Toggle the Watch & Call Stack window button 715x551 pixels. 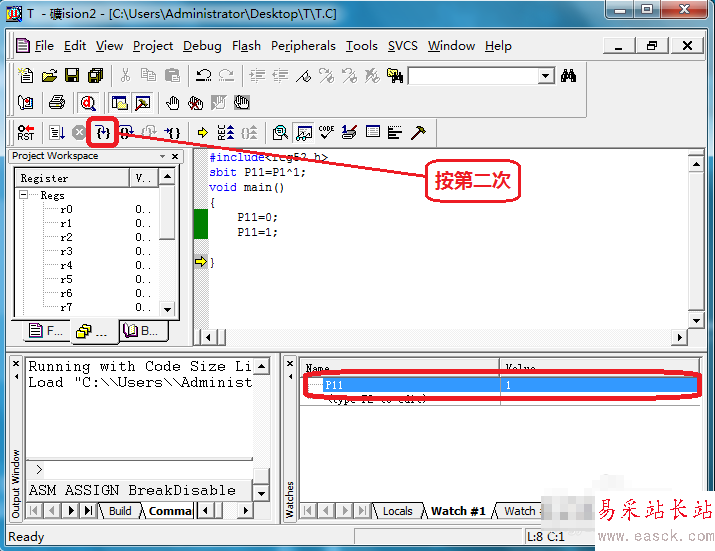304,133
